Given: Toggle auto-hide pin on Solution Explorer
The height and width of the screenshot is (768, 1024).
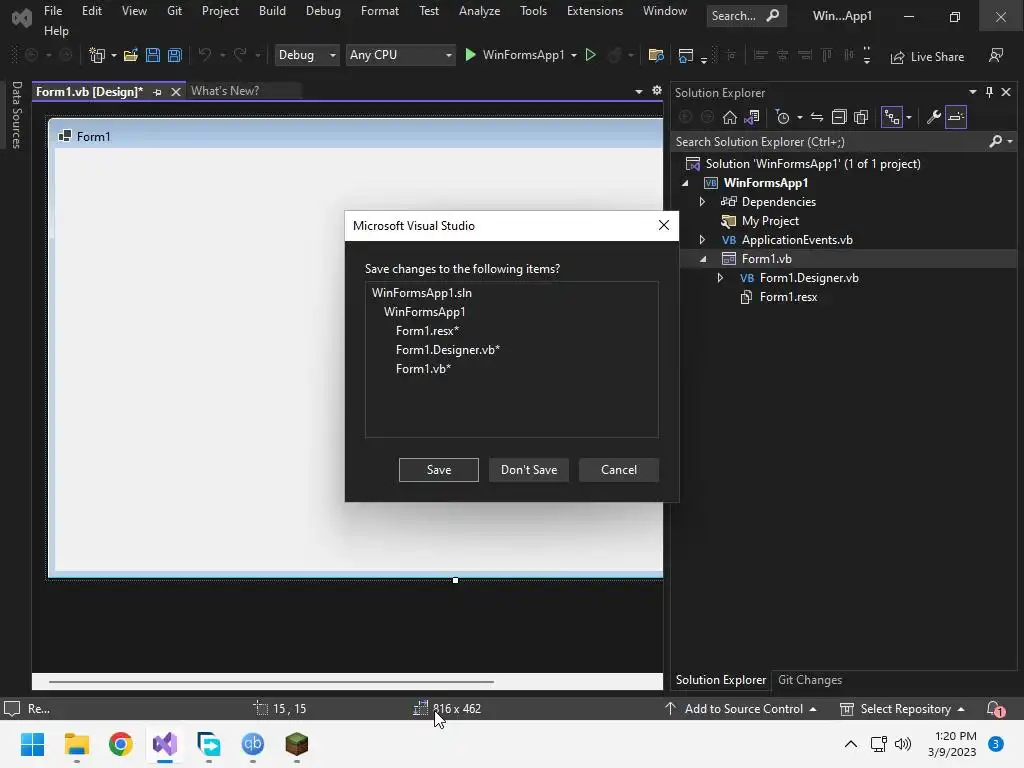Looking at the screenshot, I should 989,92.
